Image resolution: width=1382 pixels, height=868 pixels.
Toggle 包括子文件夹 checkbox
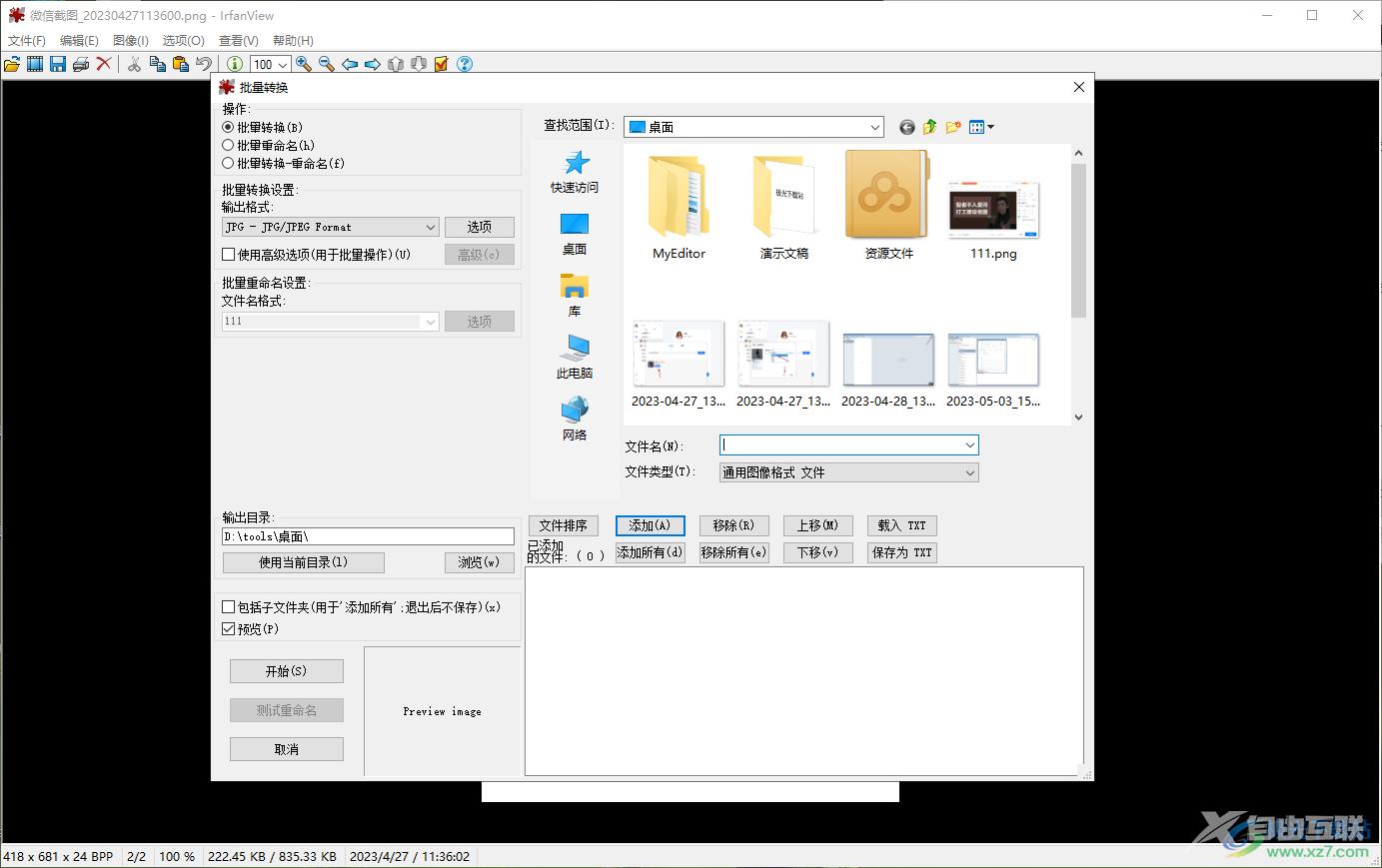click(228, 607)
